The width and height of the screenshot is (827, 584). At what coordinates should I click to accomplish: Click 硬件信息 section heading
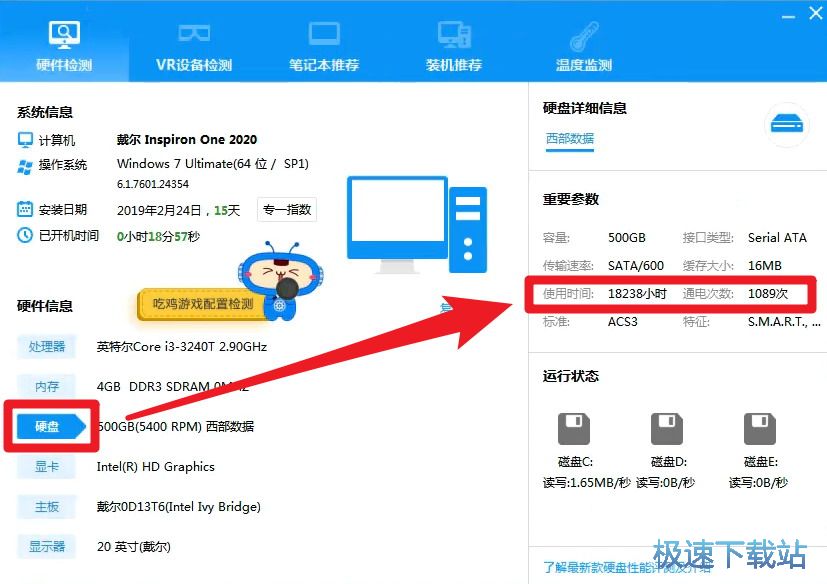pos(45,306)
